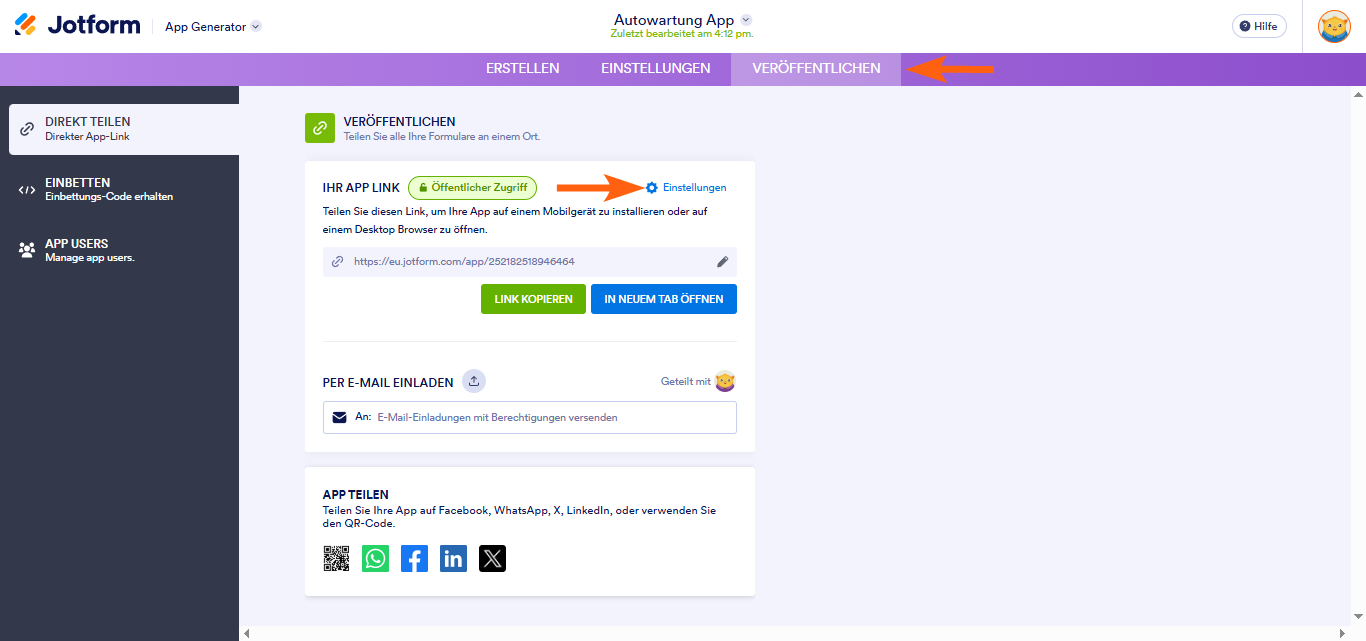This screenshot has width=1366, height=641.
Task: Share app via WhatsApp icon
Action: click(x=375, y=558)
